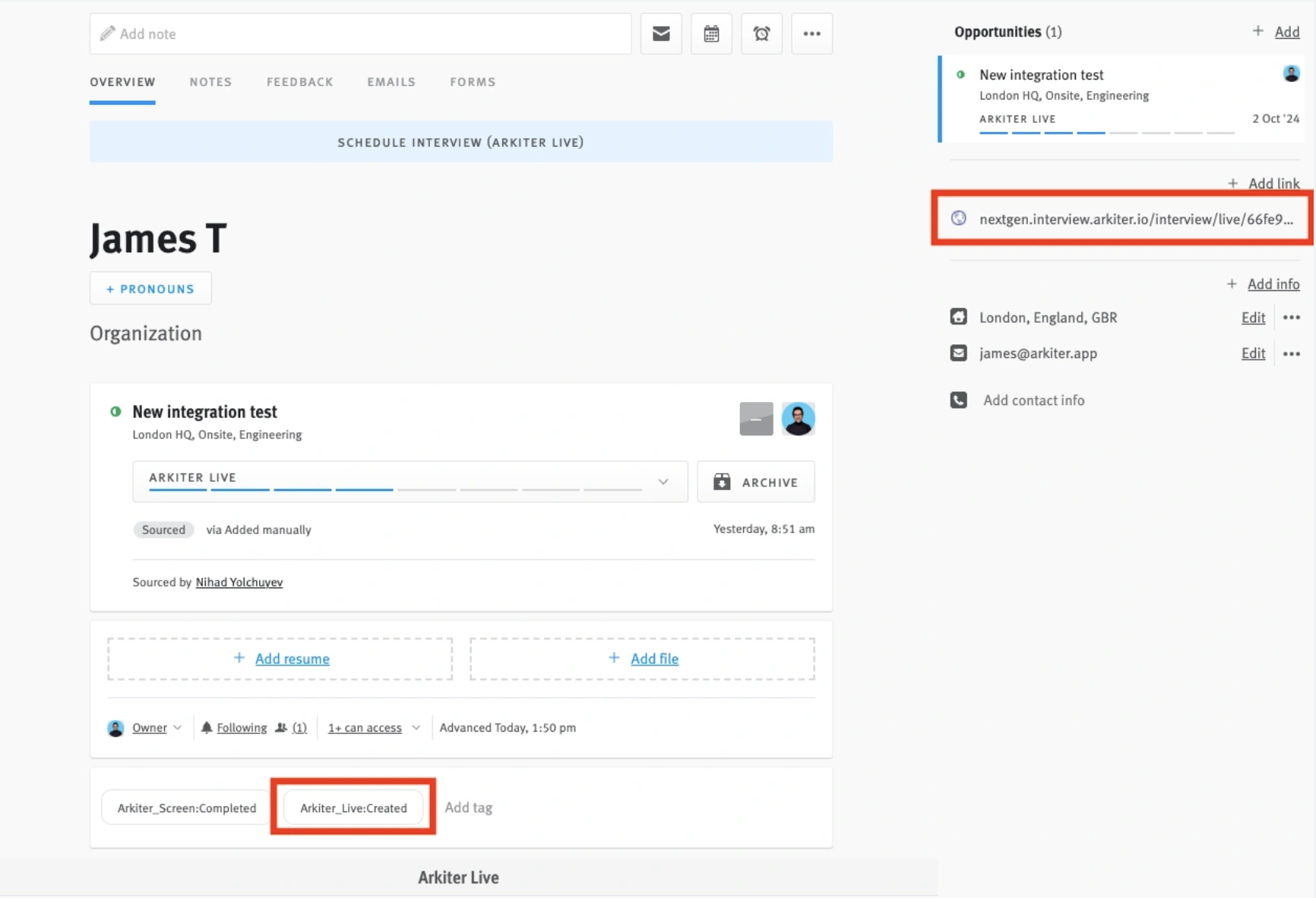Click the Organization placeholder text
1316x898 pixels.
[146, 334]
